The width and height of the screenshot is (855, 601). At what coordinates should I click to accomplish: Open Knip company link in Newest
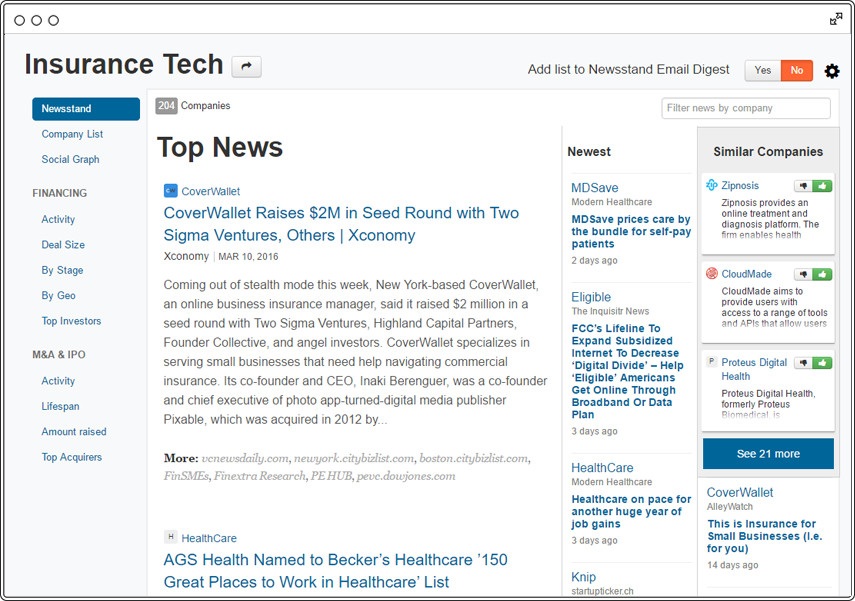pyautogui.click(x=583, y=577)
